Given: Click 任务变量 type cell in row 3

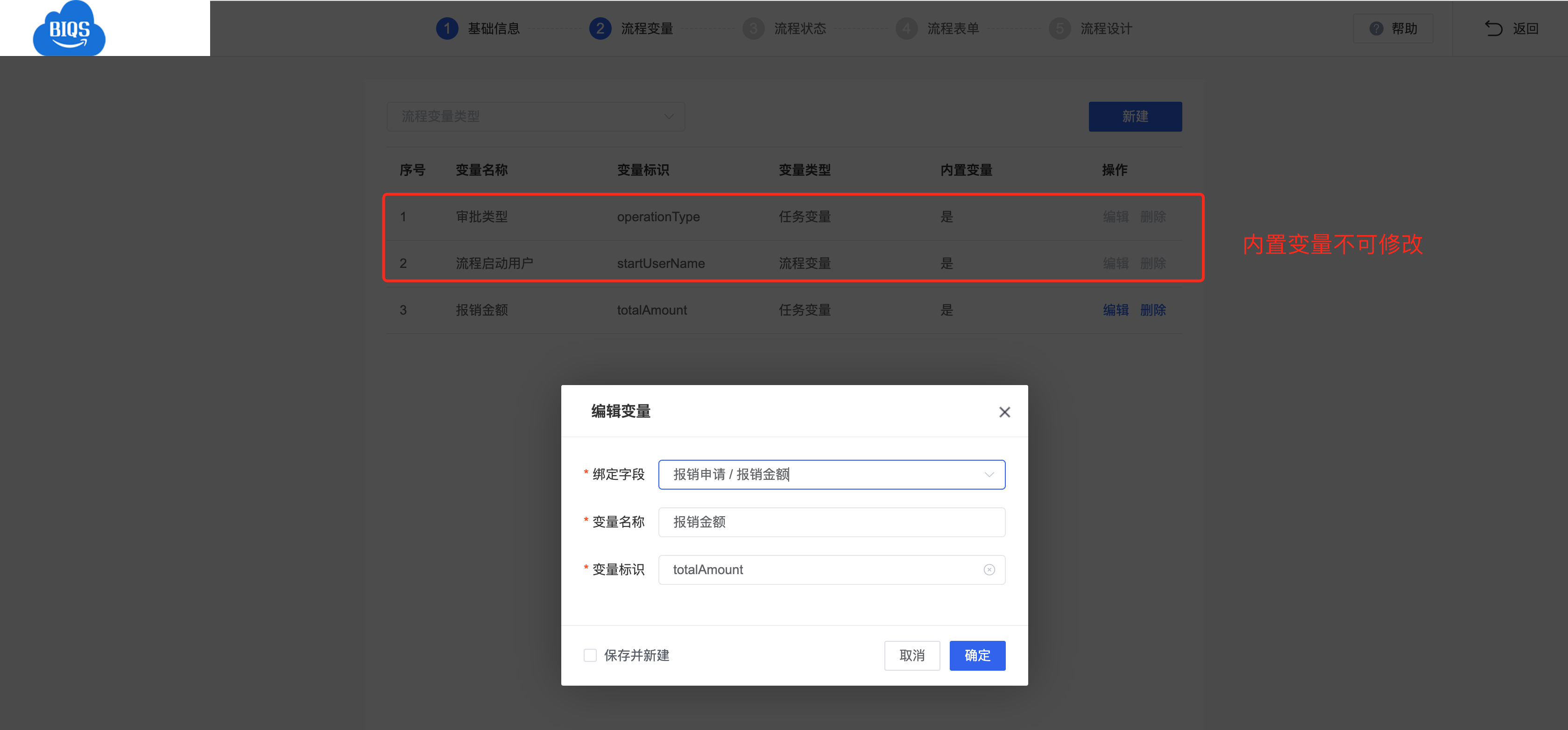Looking at the screenshot, I should point(805,310).
